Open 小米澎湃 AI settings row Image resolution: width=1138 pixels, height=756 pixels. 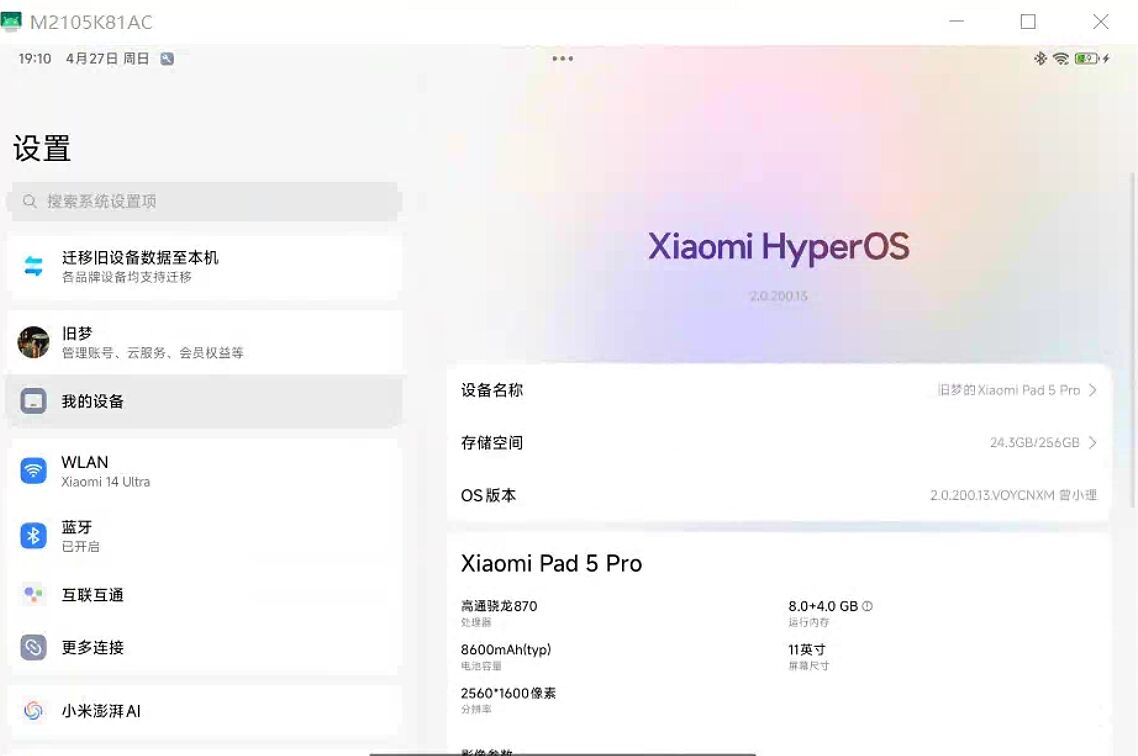click(x=205, y=711)
